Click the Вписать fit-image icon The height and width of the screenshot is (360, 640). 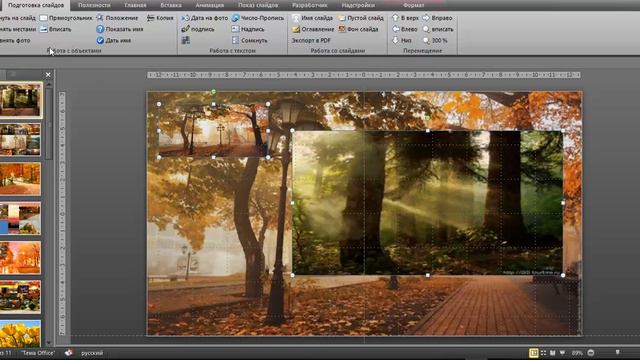pos(44,29)
